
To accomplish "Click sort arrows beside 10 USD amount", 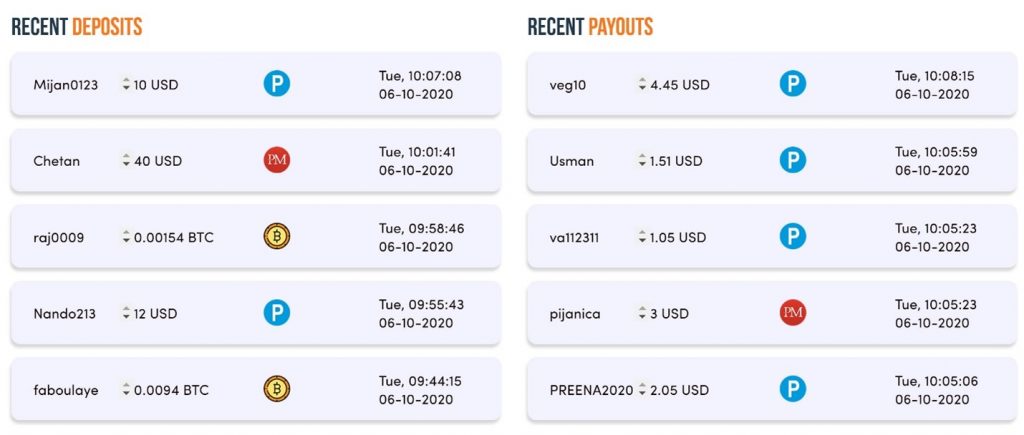I will pyautogui.click(x=126, y=84).
